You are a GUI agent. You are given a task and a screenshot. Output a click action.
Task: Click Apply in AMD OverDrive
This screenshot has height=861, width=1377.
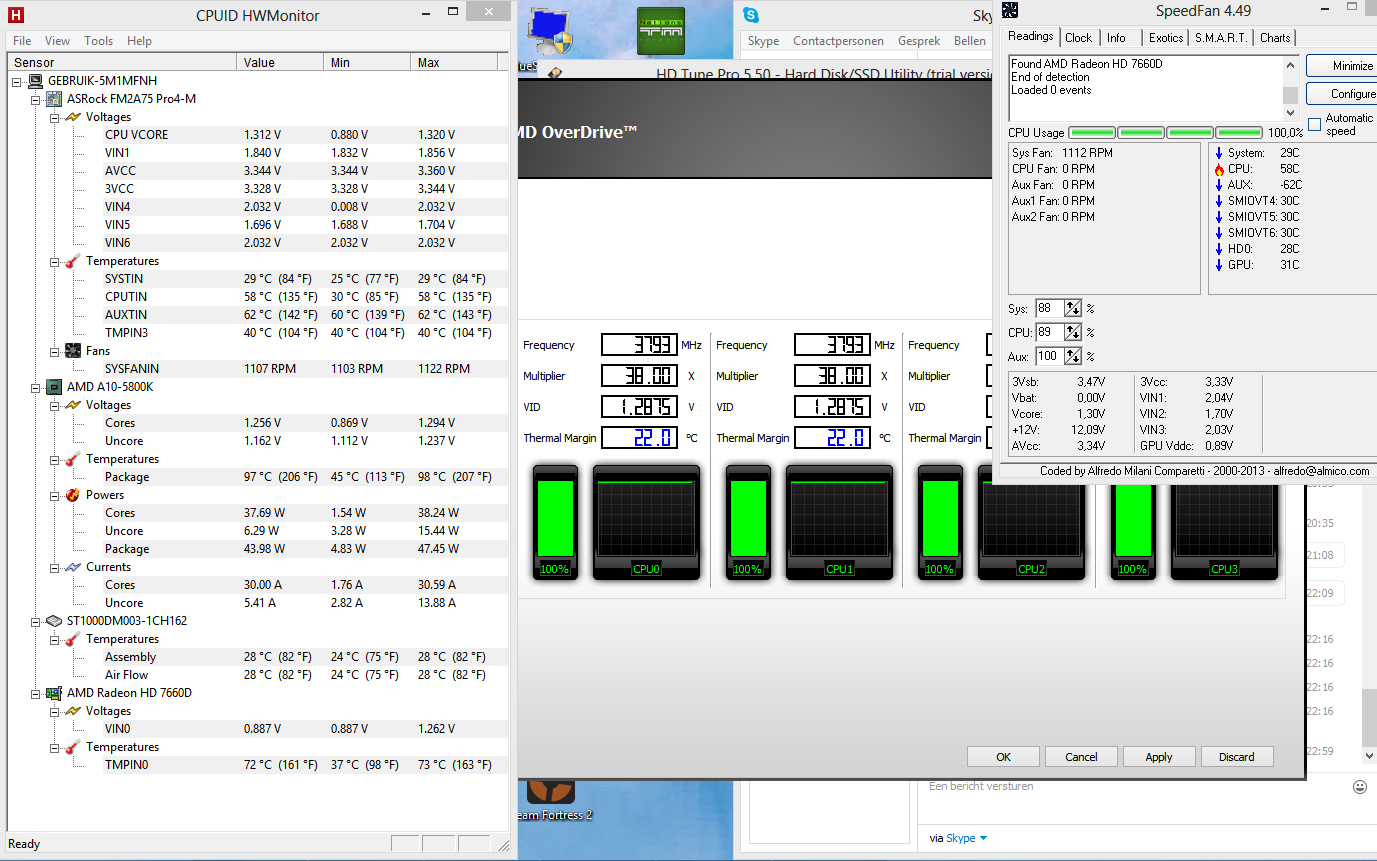click(x=1159, y=757)
